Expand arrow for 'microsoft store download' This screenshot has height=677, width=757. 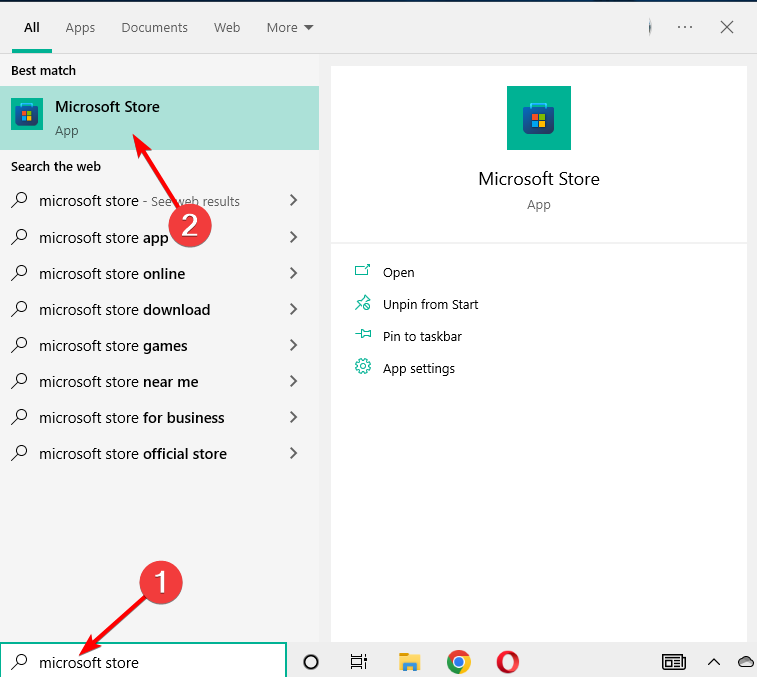pyautogui.click(x=293, y=309)
